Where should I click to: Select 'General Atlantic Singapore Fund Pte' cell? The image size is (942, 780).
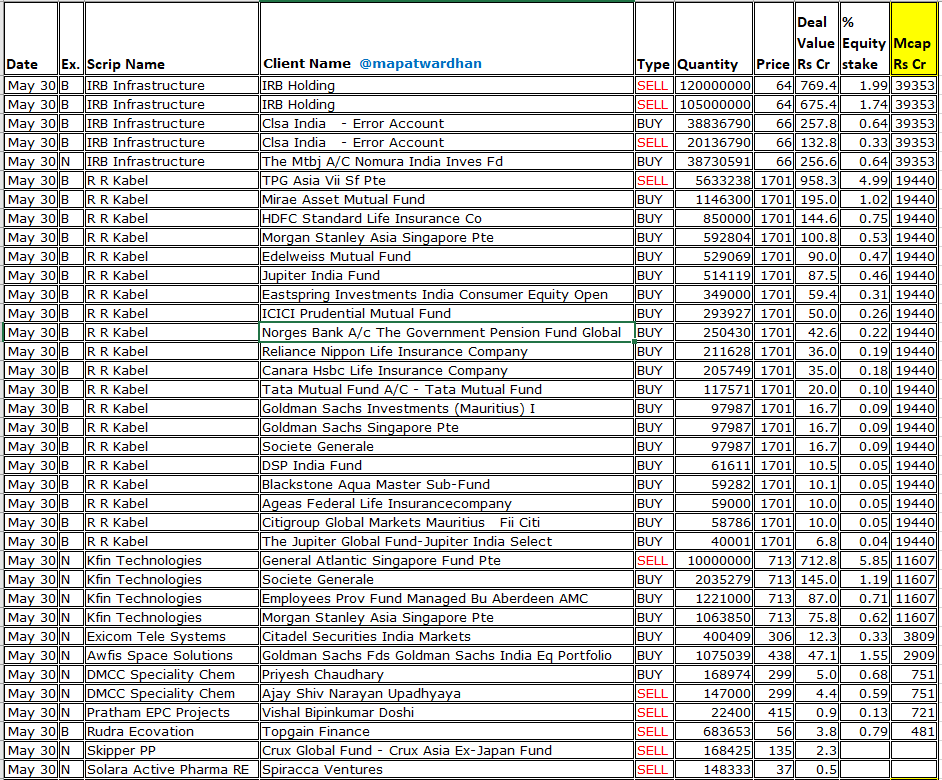pyautogui.click(x=447, y=561)
